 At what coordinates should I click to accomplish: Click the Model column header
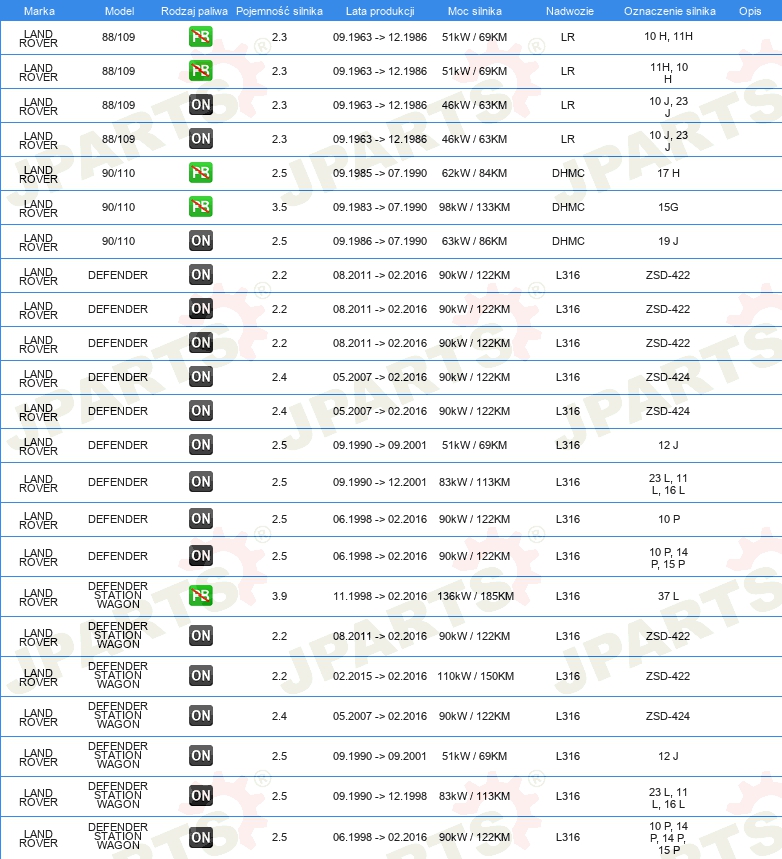[119, 11]
